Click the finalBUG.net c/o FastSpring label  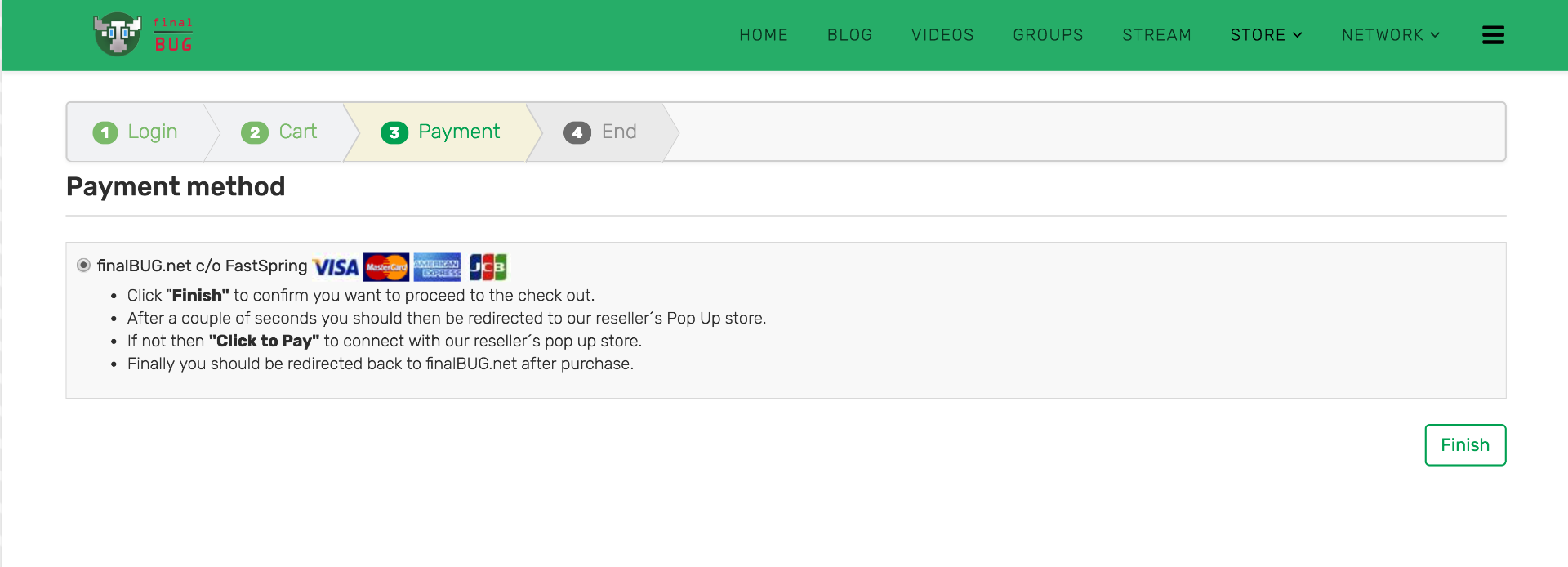(202, 266)
